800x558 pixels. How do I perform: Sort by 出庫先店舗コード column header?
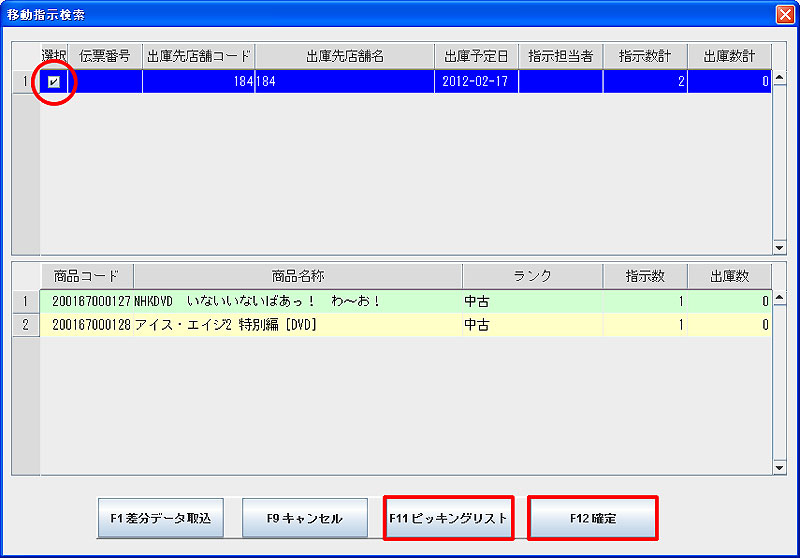click(x=198, y=56)
